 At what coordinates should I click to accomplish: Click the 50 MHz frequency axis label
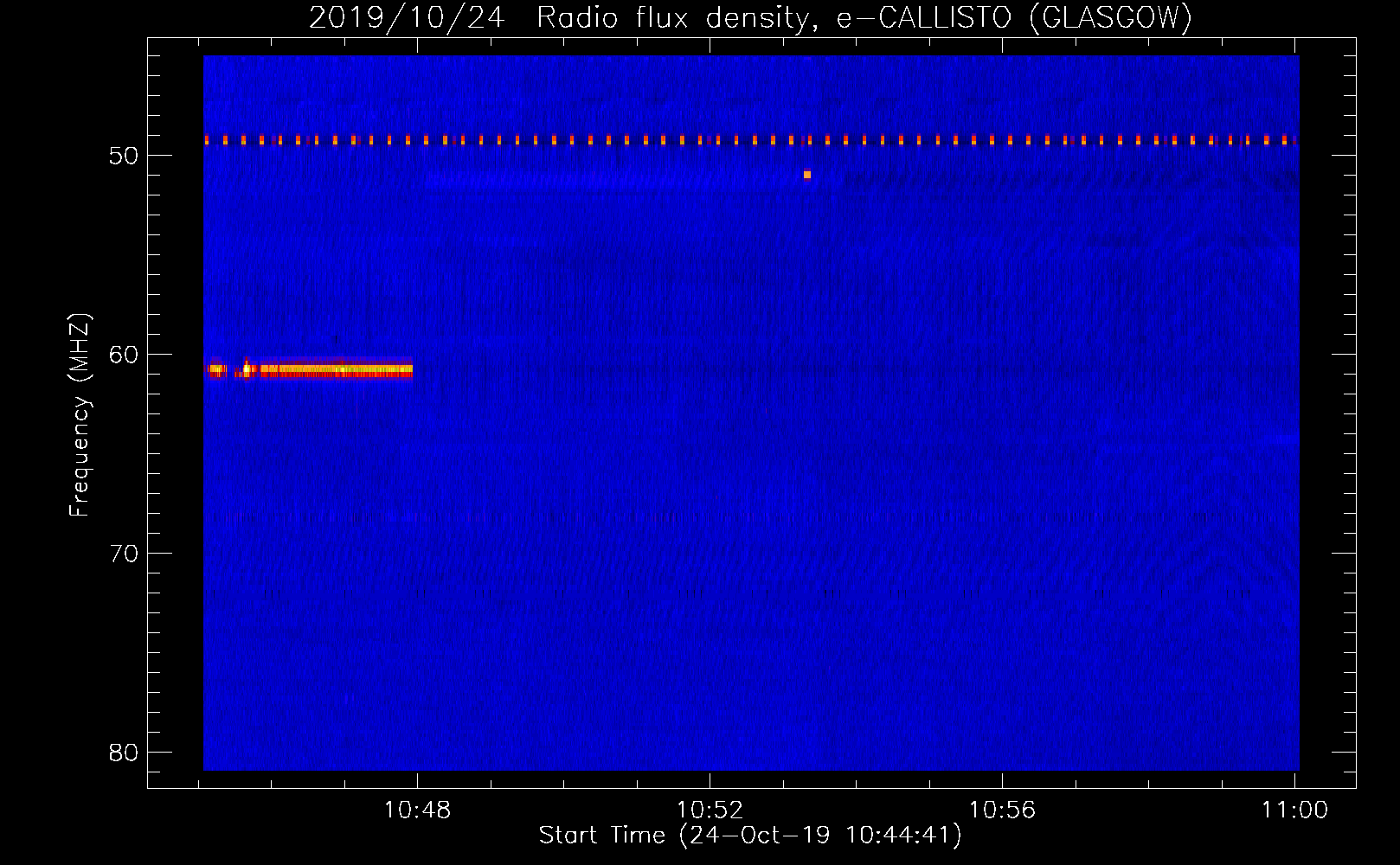(x=124, y=156)
